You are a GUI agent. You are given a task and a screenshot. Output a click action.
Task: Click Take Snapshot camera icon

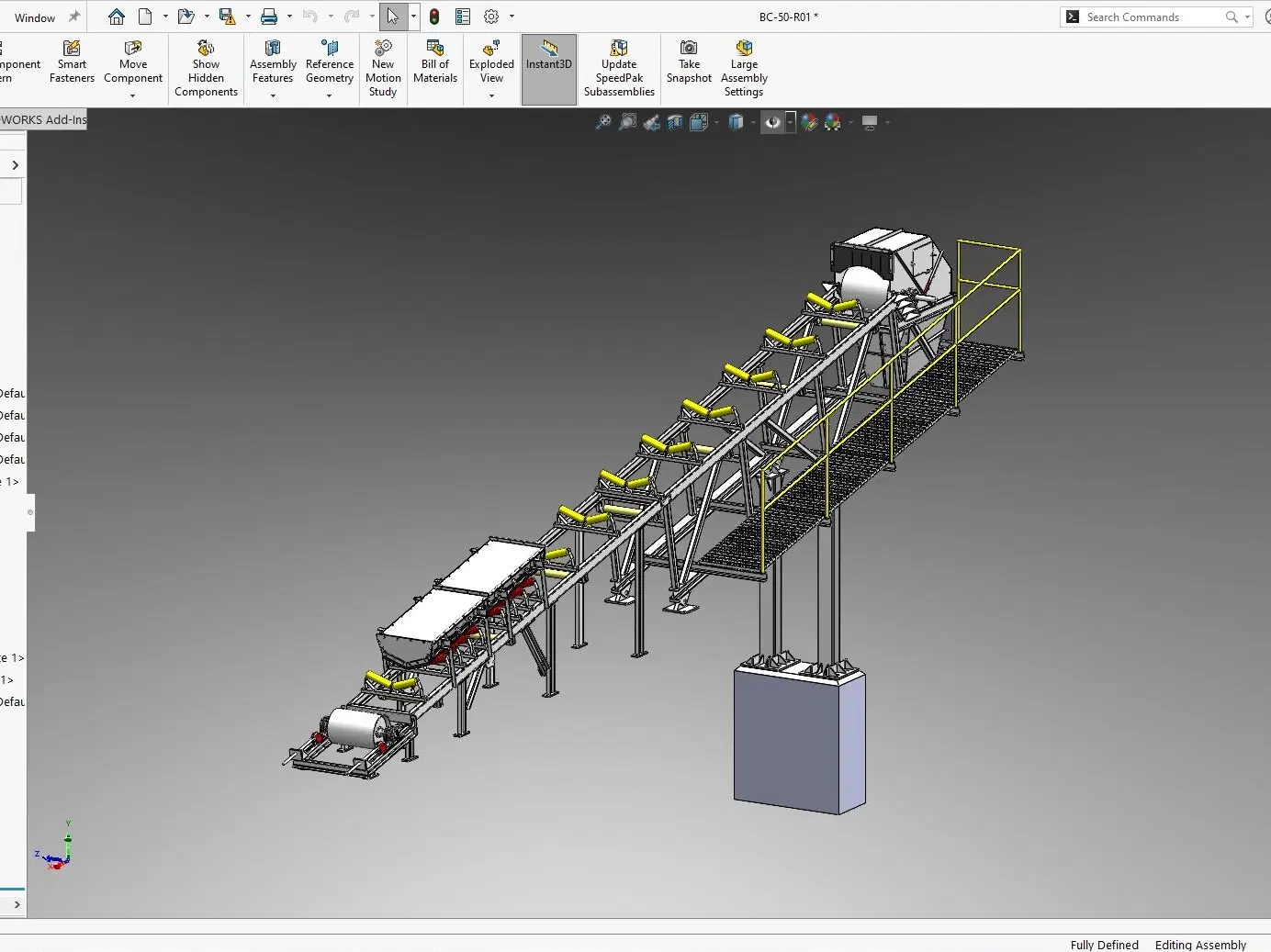[689, 48]
